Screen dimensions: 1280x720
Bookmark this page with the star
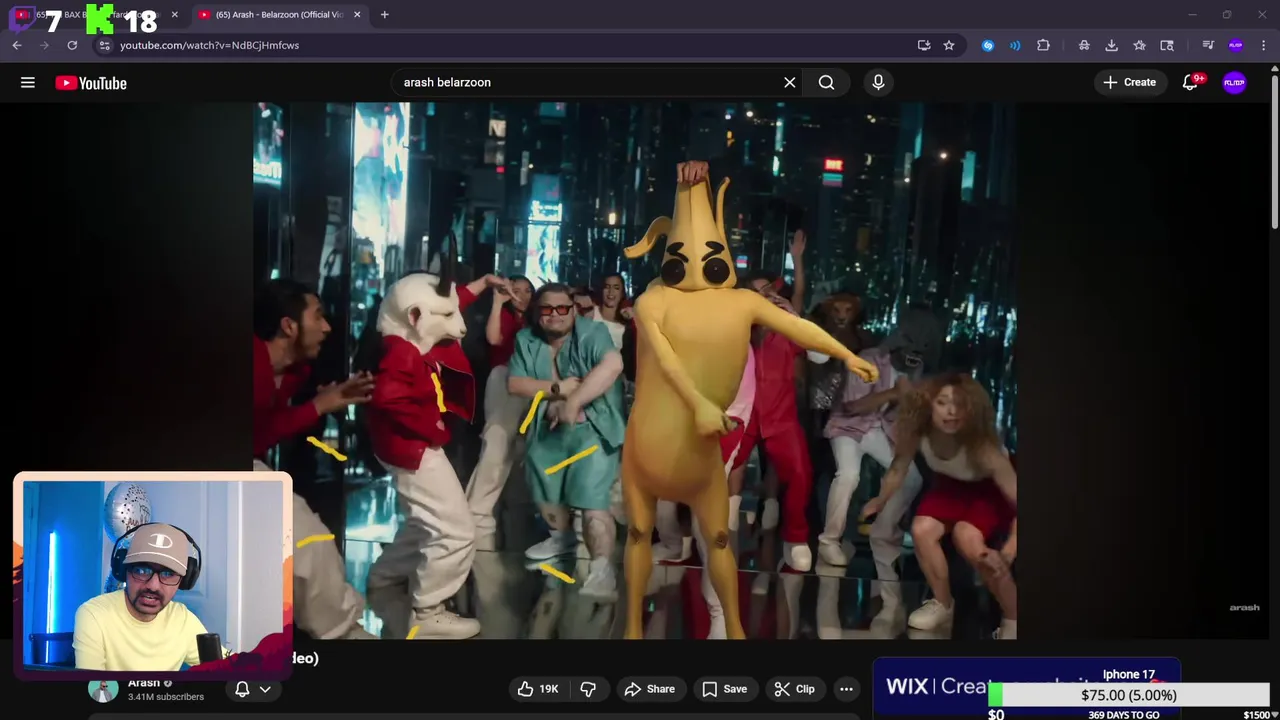pyautogui.click(x=949, y=45)
